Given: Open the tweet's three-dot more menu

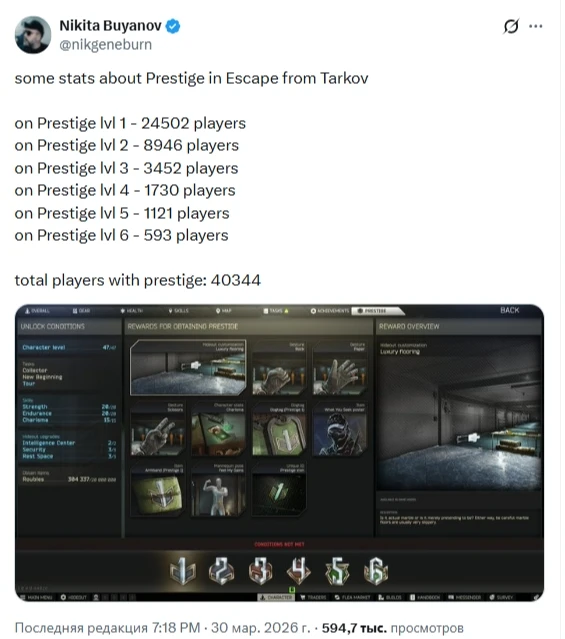Looking at the screenshot, I should [535, 26].
